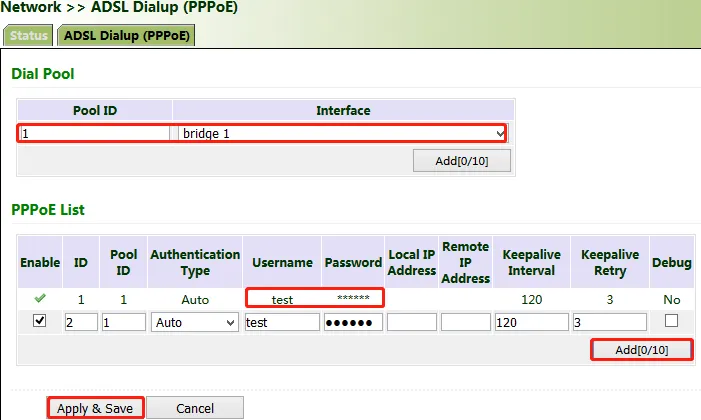The width and height of the screenshot is (701, 420).
Task: Click the Debug column header
Action: coord(671,263)
